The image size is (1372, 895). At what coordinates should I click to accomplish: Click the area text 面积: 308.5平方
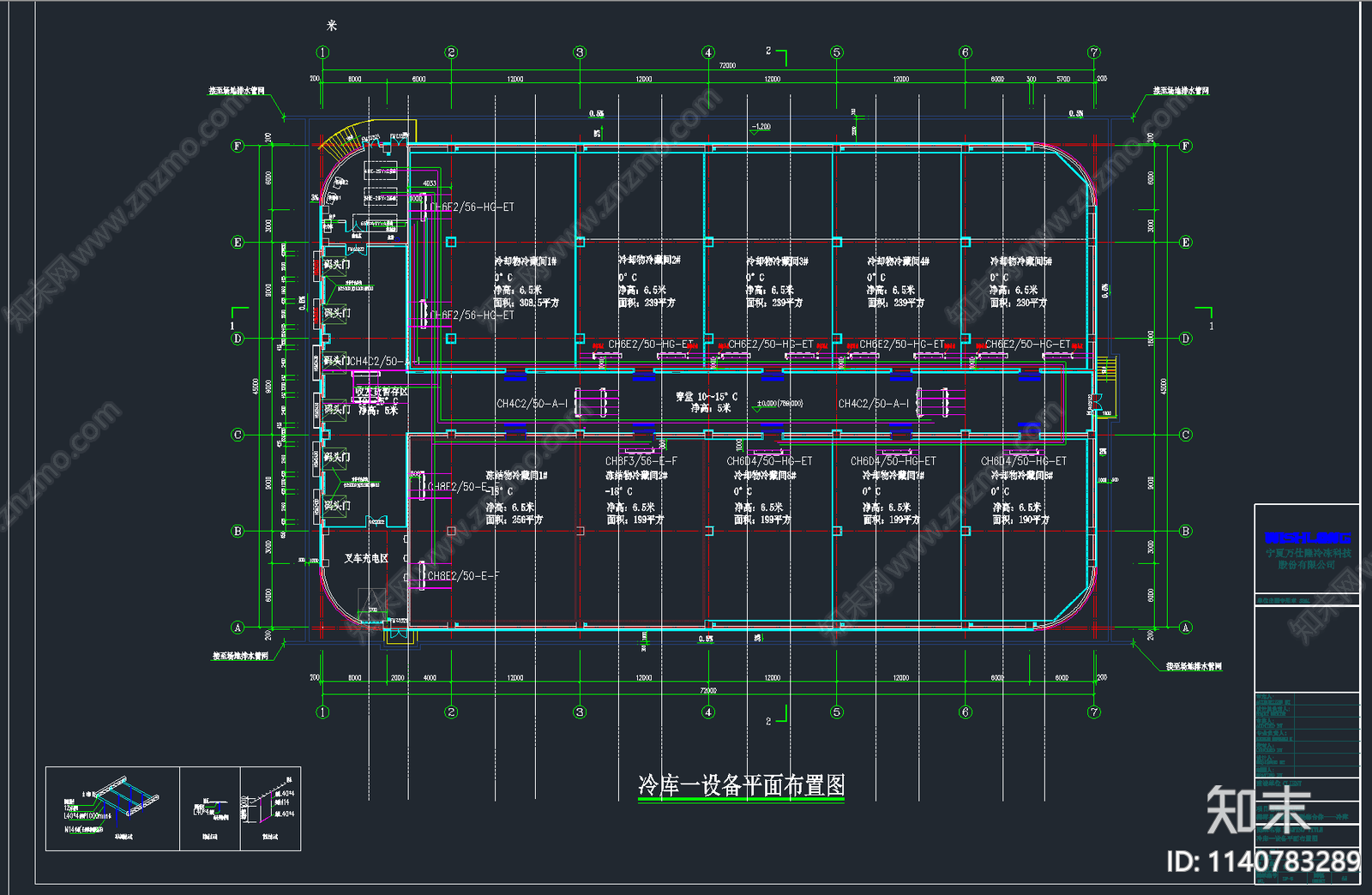tap(526, 303)
